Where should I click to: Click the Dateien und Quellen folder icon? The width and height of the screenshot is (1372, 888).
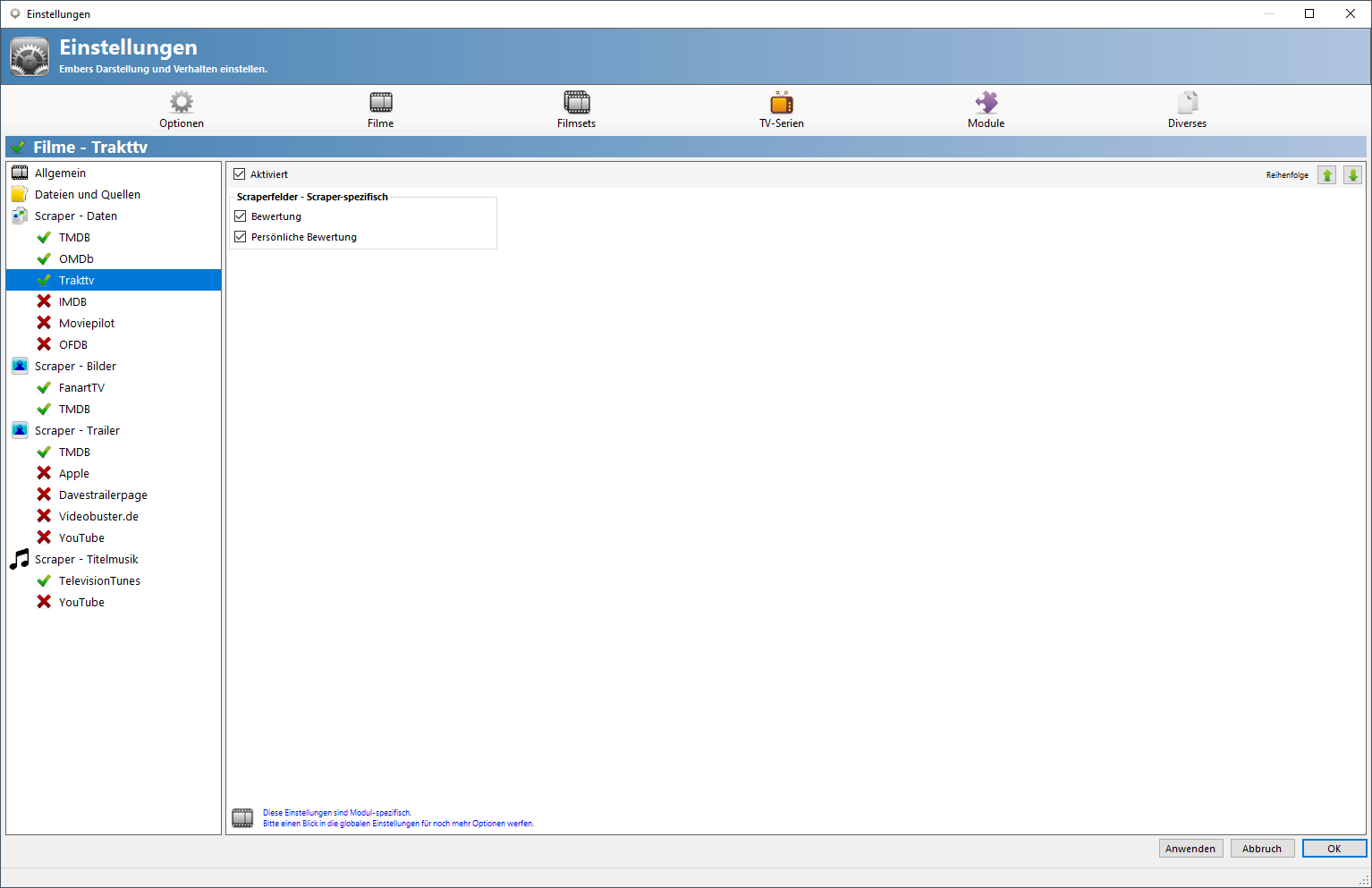[x=20, y=194]
